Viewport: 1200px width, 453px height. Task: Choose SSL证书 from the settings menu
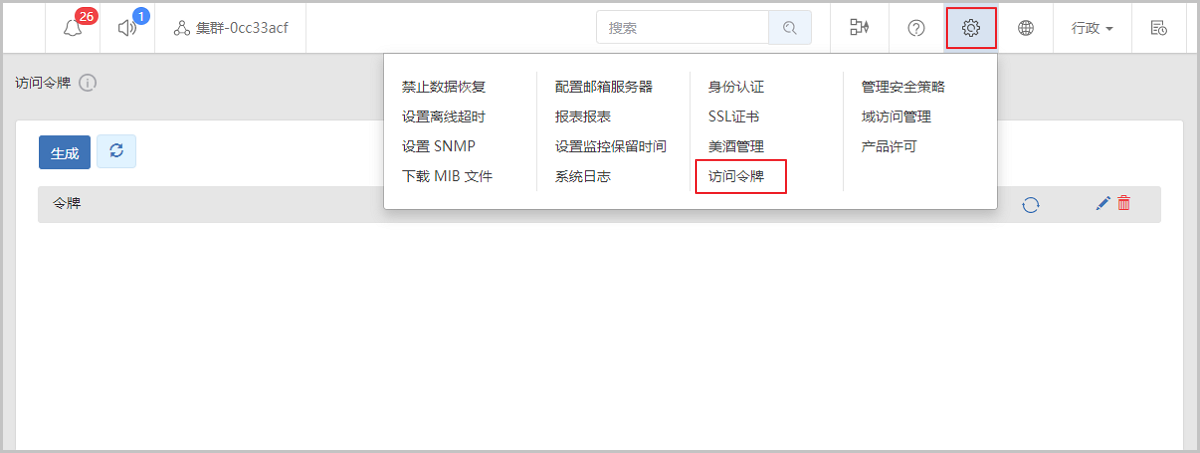733,117
